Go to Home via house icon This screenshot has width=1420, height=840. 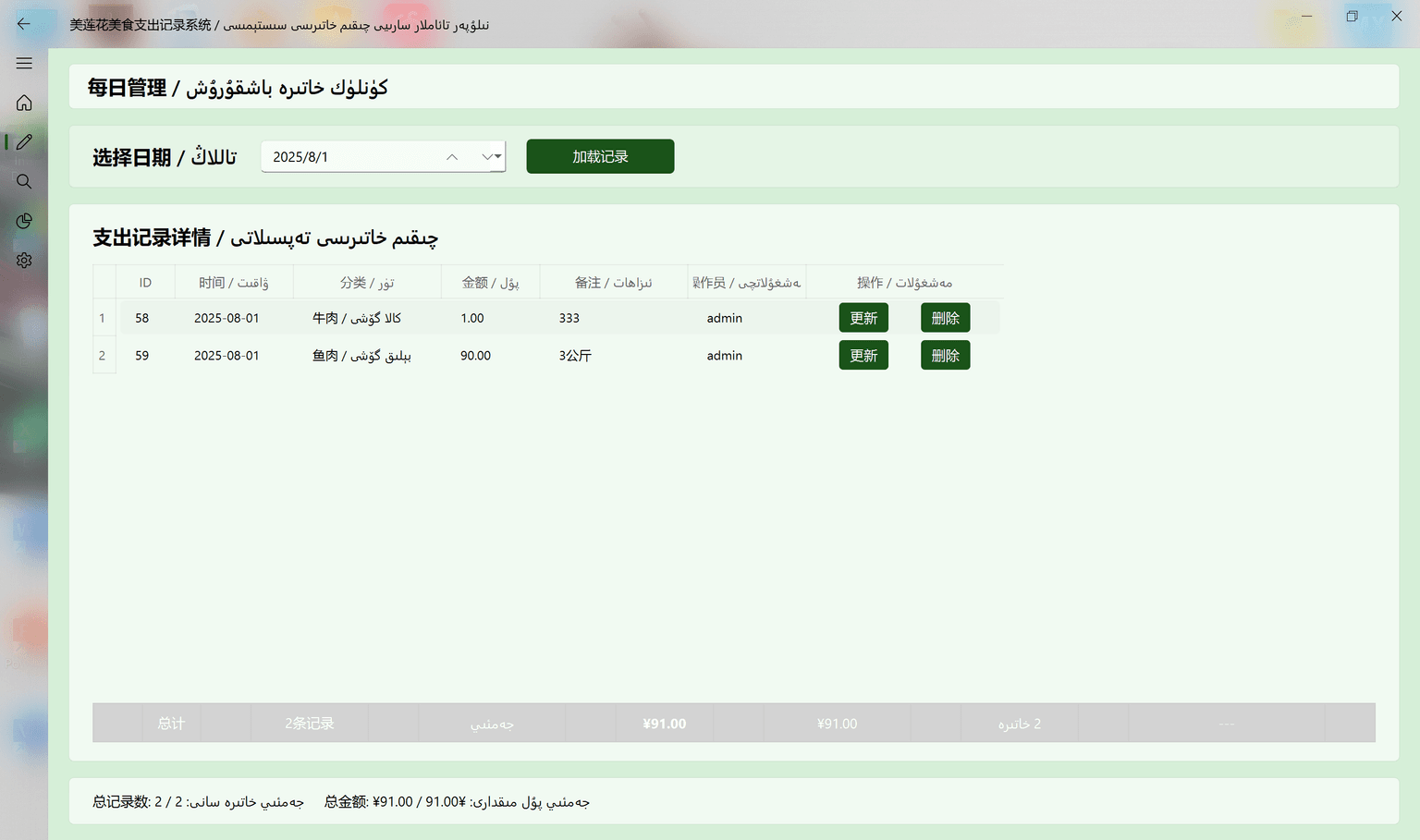pyautogui.click(x=24, y=103)
